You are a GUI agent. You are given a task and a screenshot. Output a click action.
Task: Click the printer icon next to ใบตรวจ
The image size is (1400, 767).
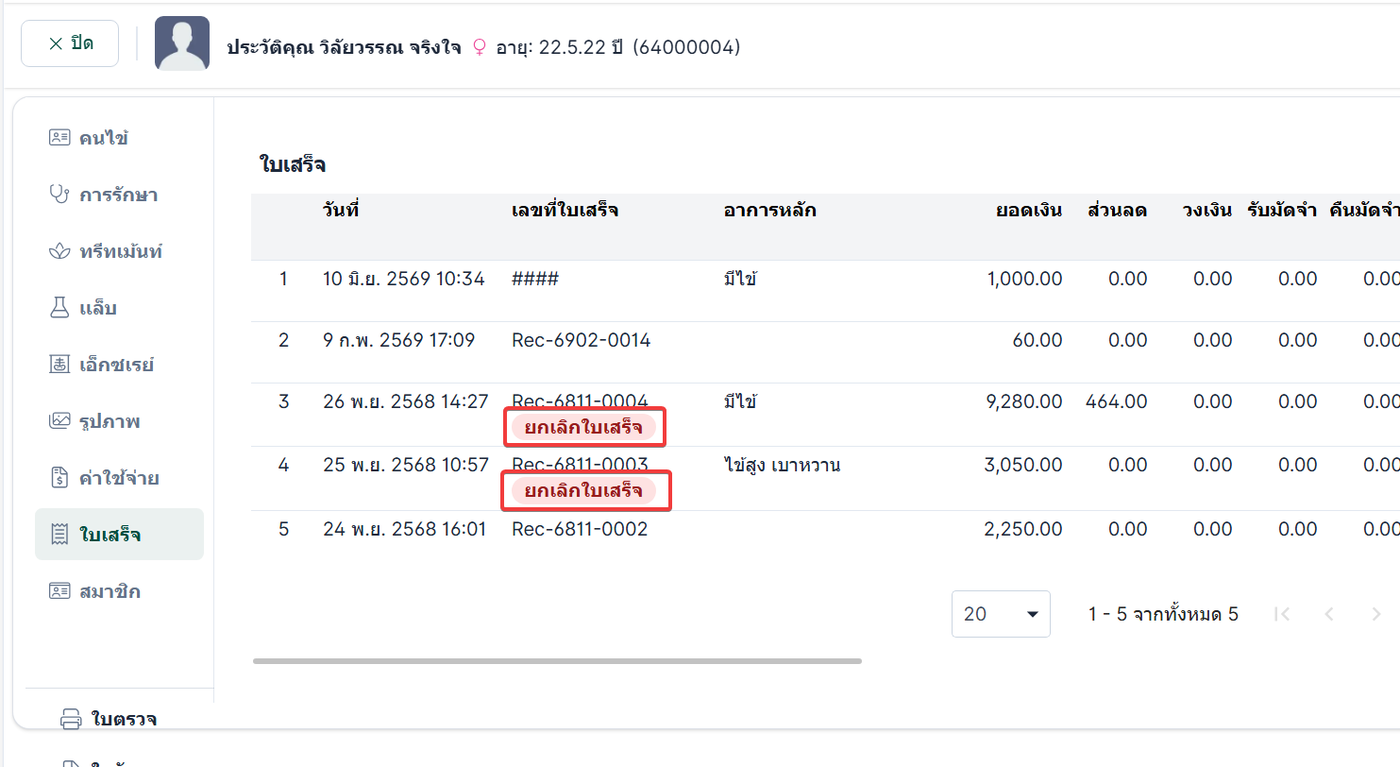click(x=70, y=719)
